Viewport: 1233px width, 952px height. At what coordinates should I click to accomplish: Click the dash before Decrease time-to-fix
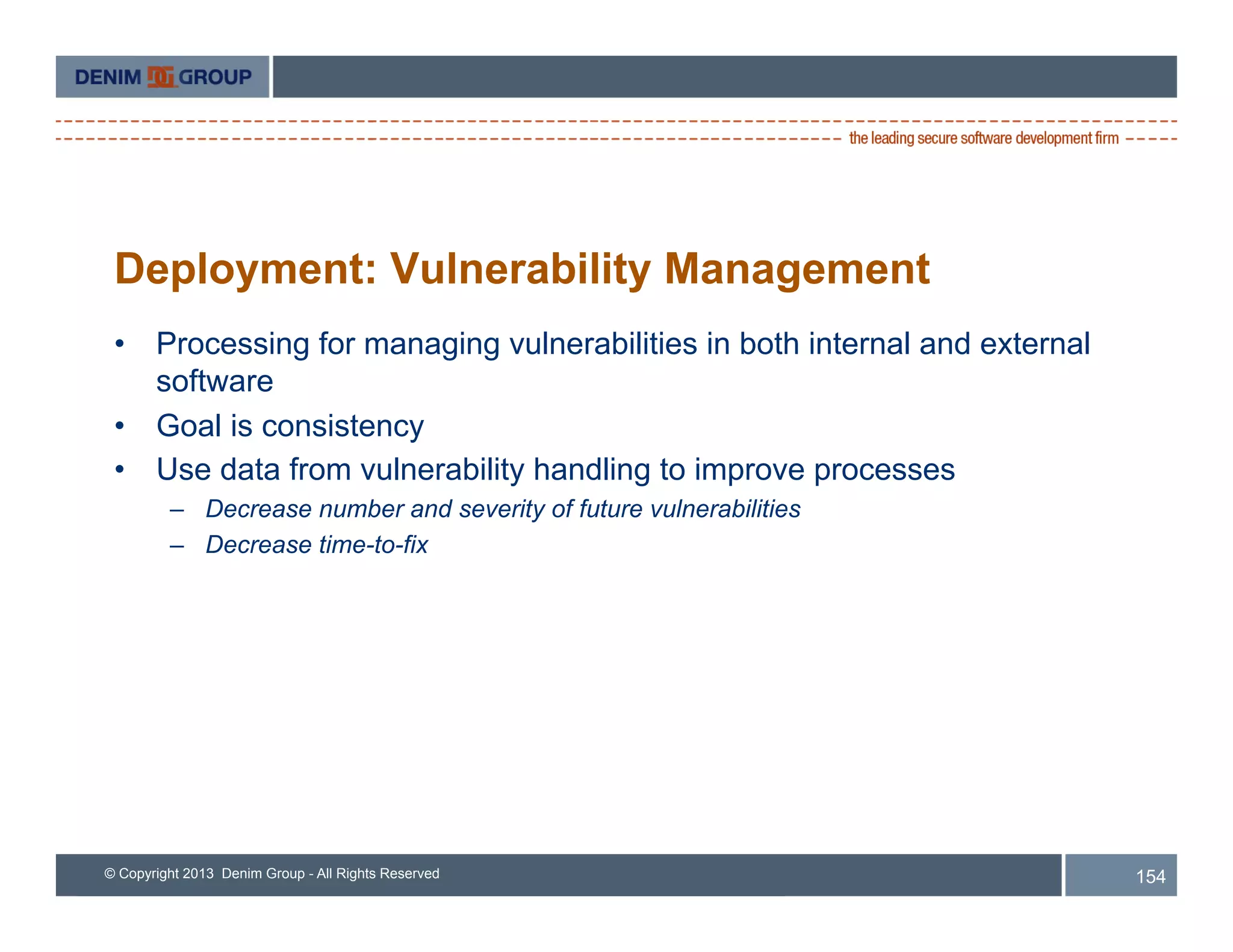(176, 546)
